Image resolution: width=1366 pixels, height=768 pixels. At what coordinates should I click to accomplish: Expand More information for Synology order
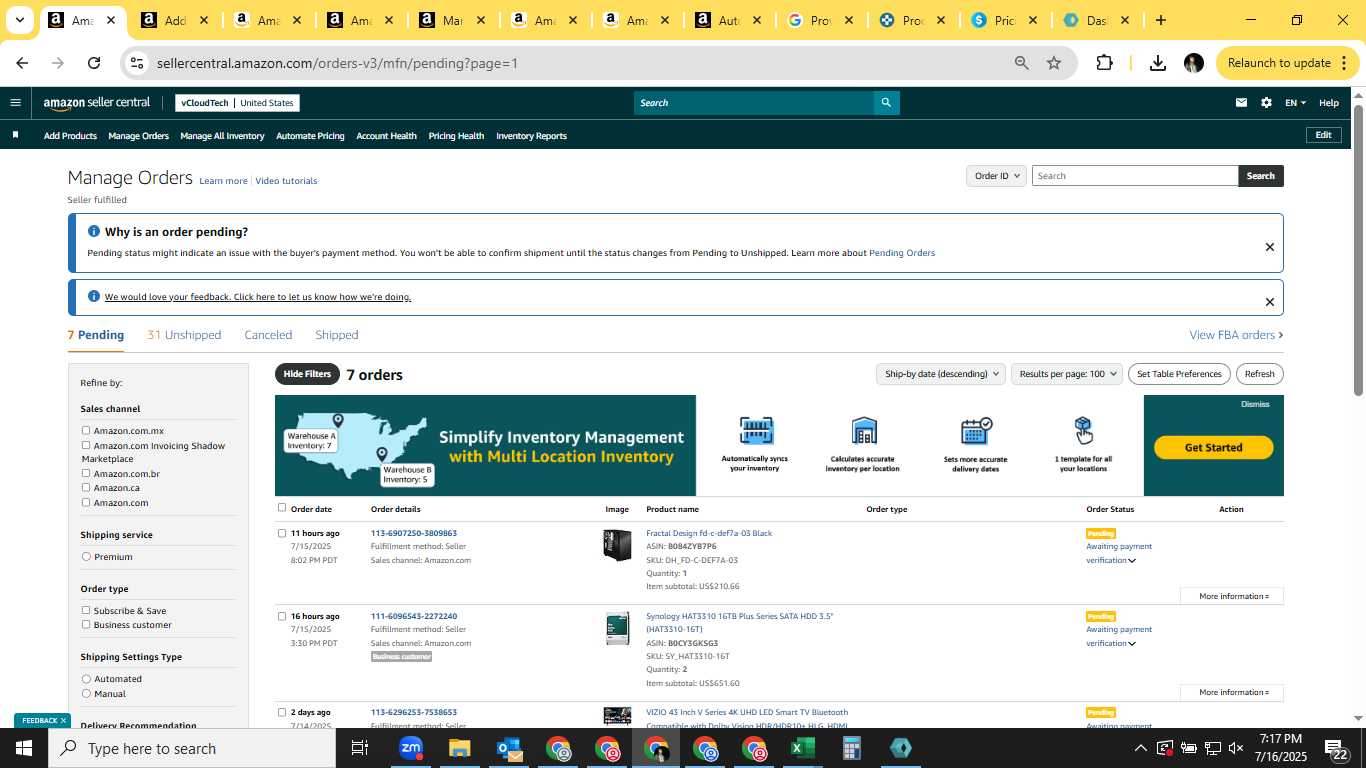[1232, 692]
